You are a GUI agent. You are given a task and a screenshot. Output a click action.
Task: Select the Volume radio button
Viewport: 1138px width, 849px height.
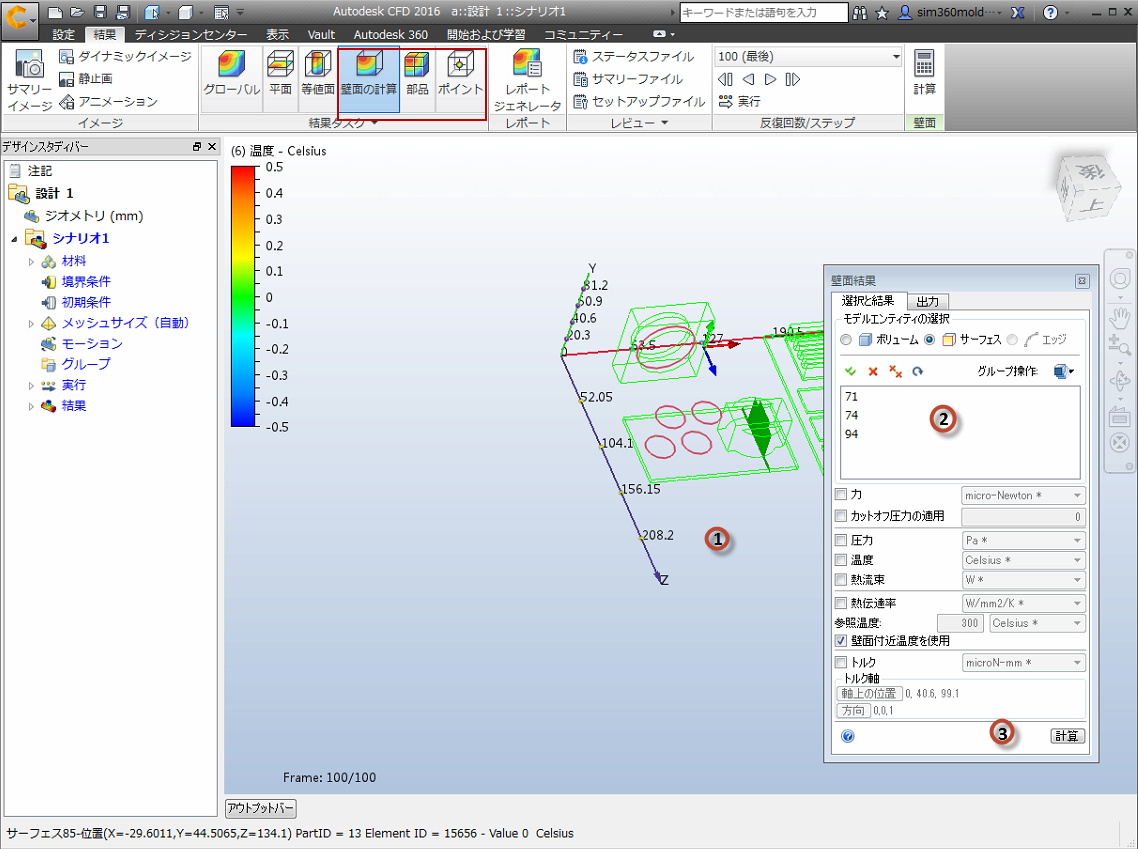click(x=846, y=340)
